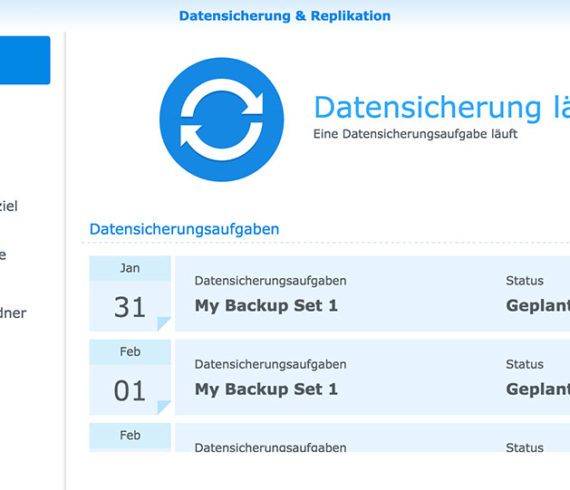This screenshot has width=570, height=490.
Task: Open the sidebar entry ending in 'e'
Action: tap(3, 255)
